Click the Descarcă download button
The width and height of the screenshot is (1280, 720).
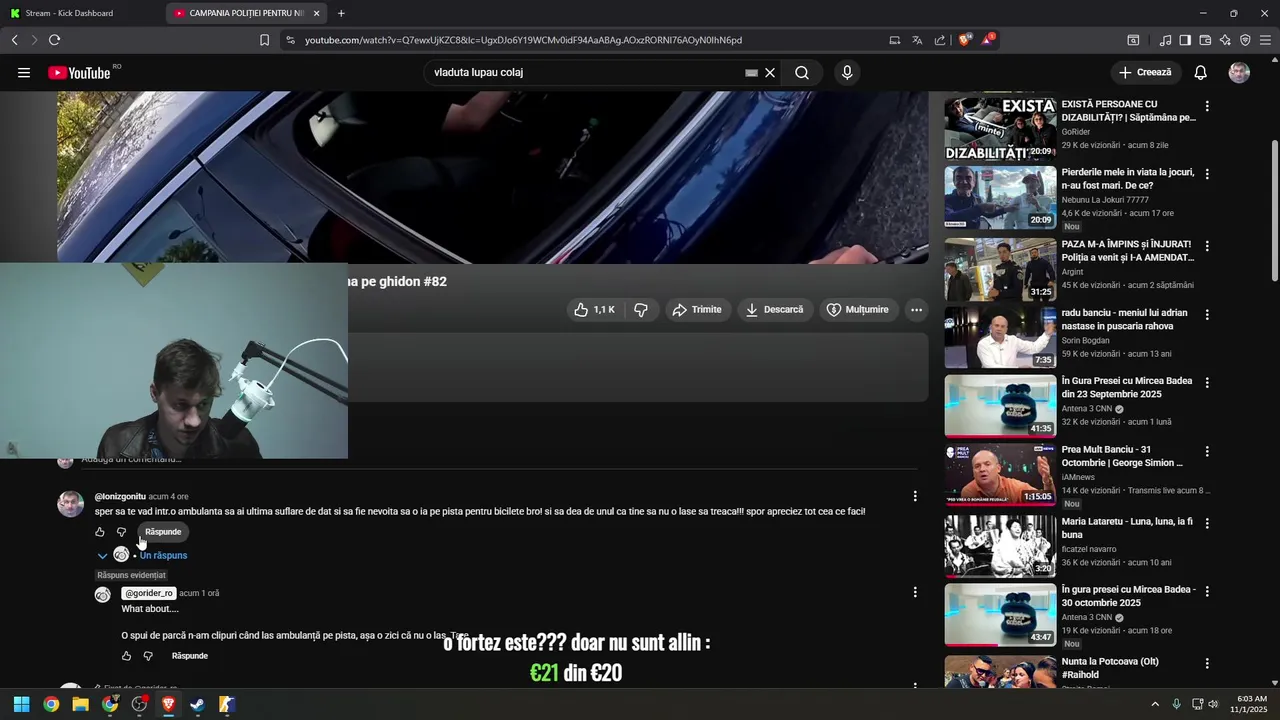(775, 310)
